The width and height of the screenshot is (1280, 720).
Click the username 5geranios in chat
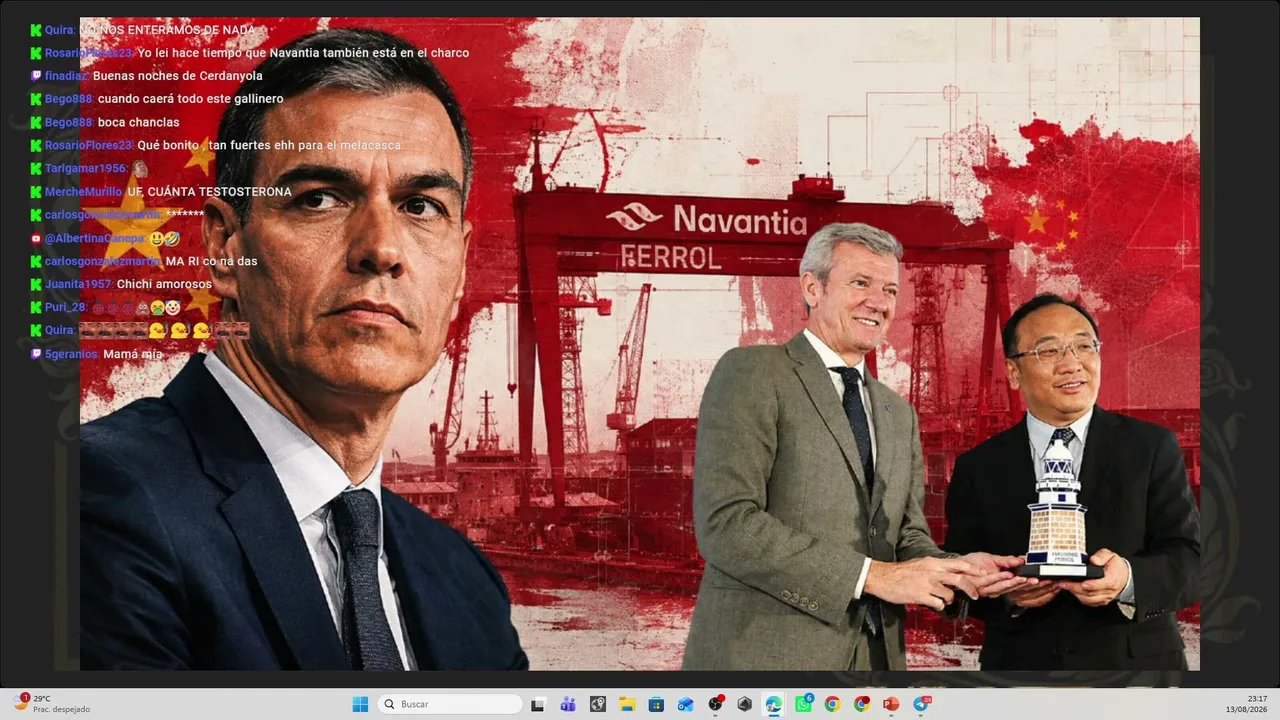tap(71, 354)
